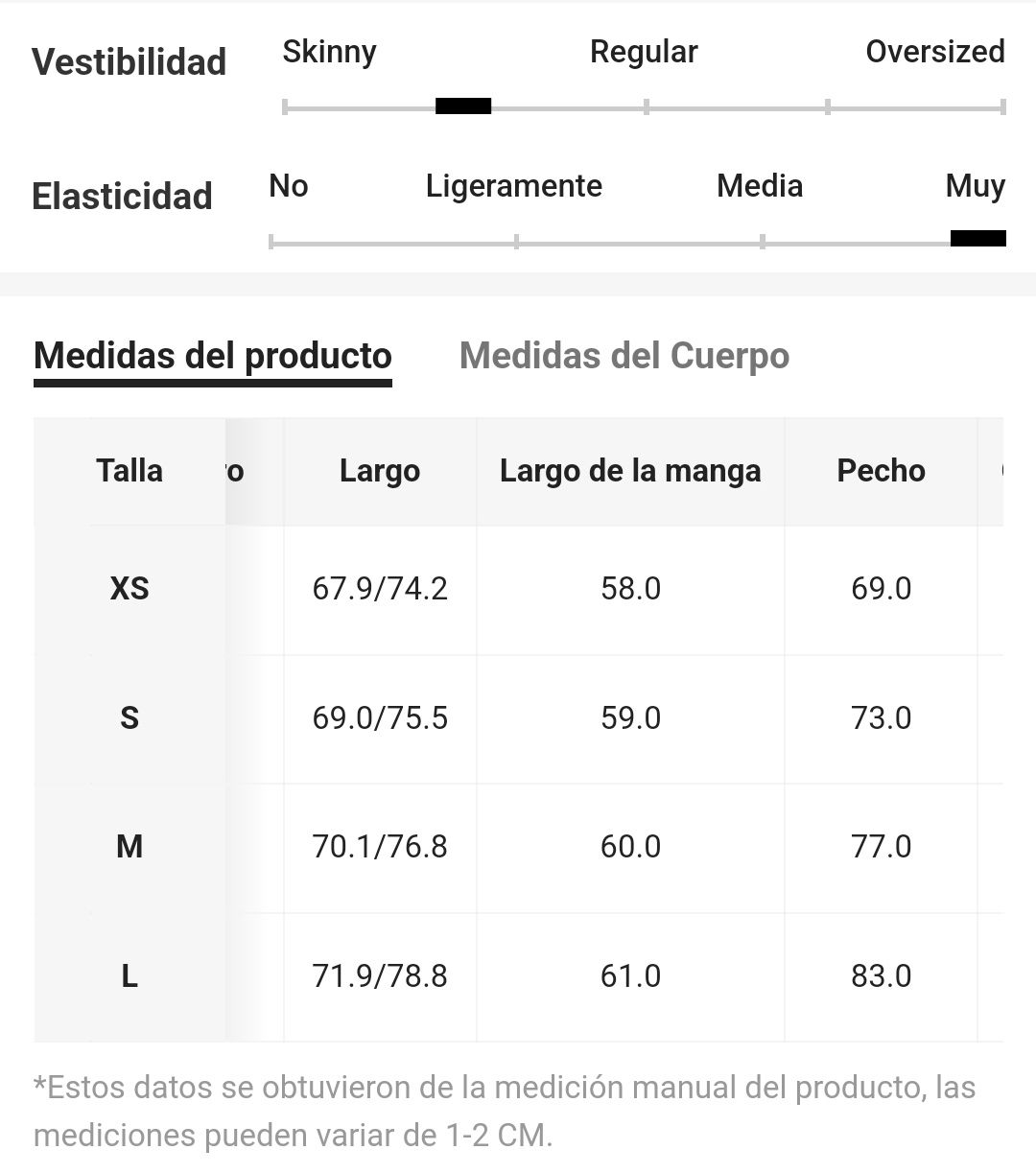Click the 77.0 Pecho value for M

coord(881,847)
